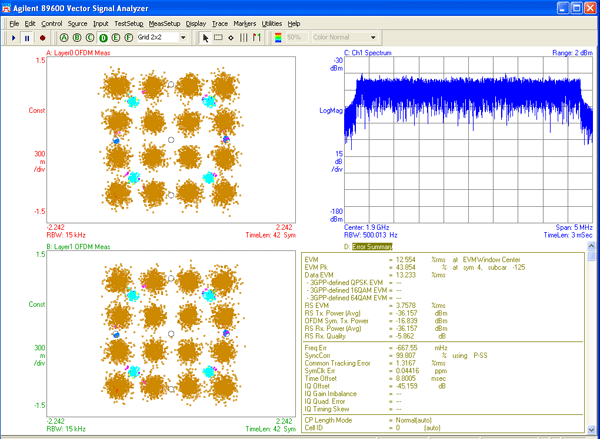Viewport: 600px width, 439px height.
Task: Activate trace D button
Action: [x=103, y=37]
